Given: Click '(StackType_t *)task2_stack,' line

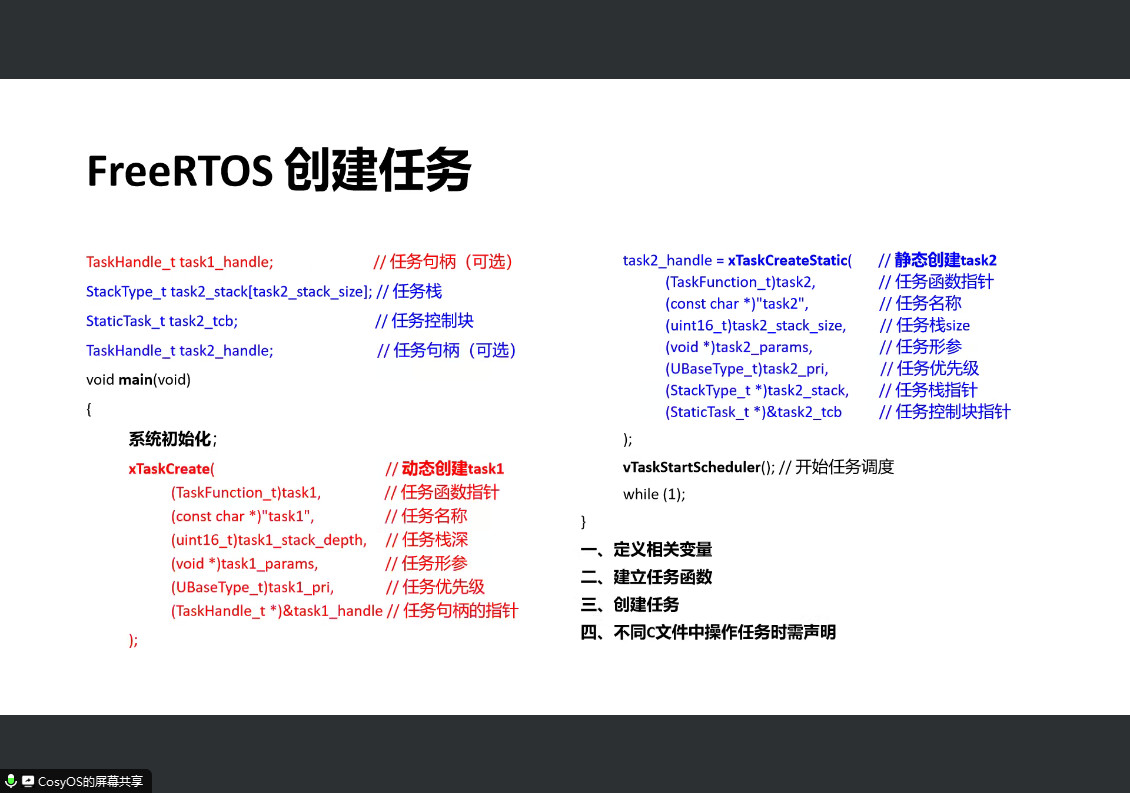Looking at the screenshot, I should coord(757,390).
